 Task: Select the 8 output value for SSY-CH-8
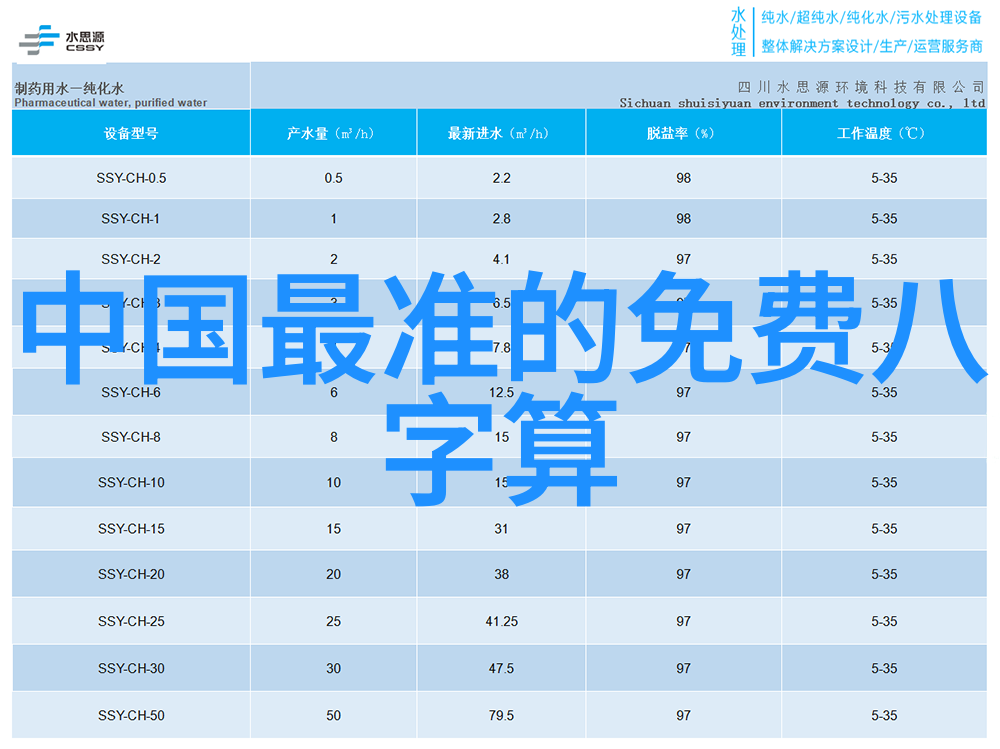pyautogui.click(x=334, y=437)
